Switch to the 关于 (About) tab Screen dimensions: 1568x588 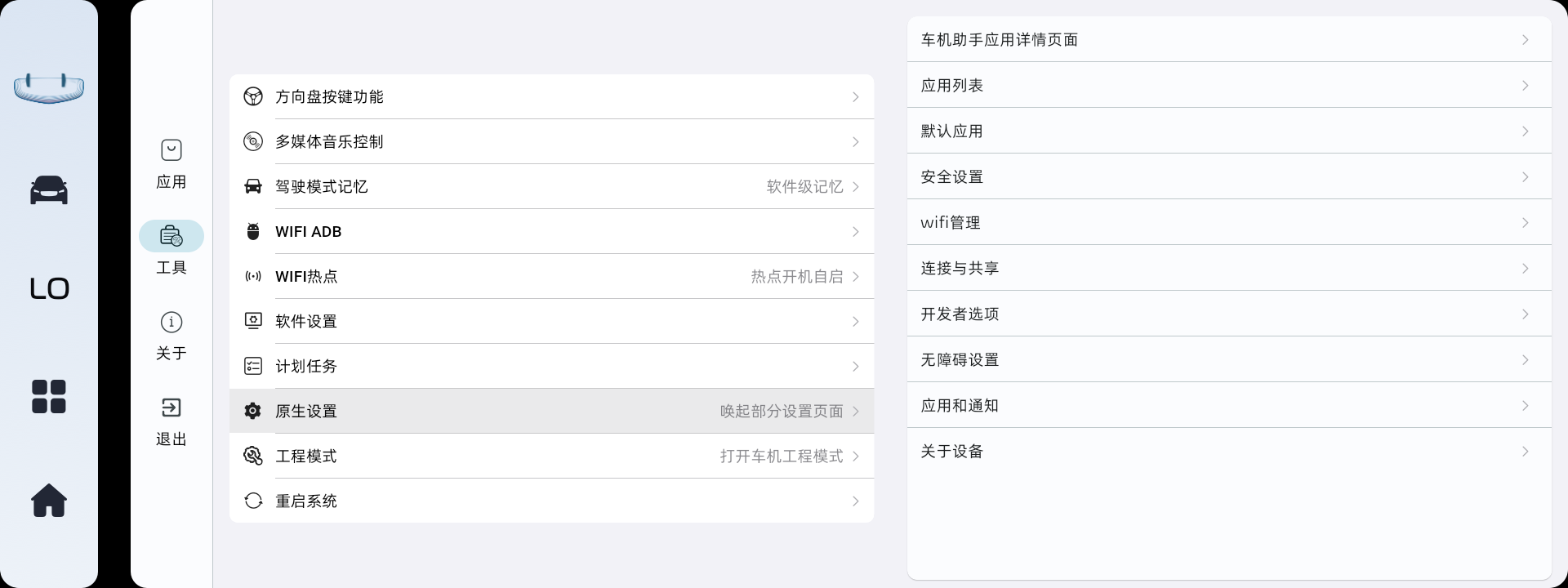click(x=171, y=335)
